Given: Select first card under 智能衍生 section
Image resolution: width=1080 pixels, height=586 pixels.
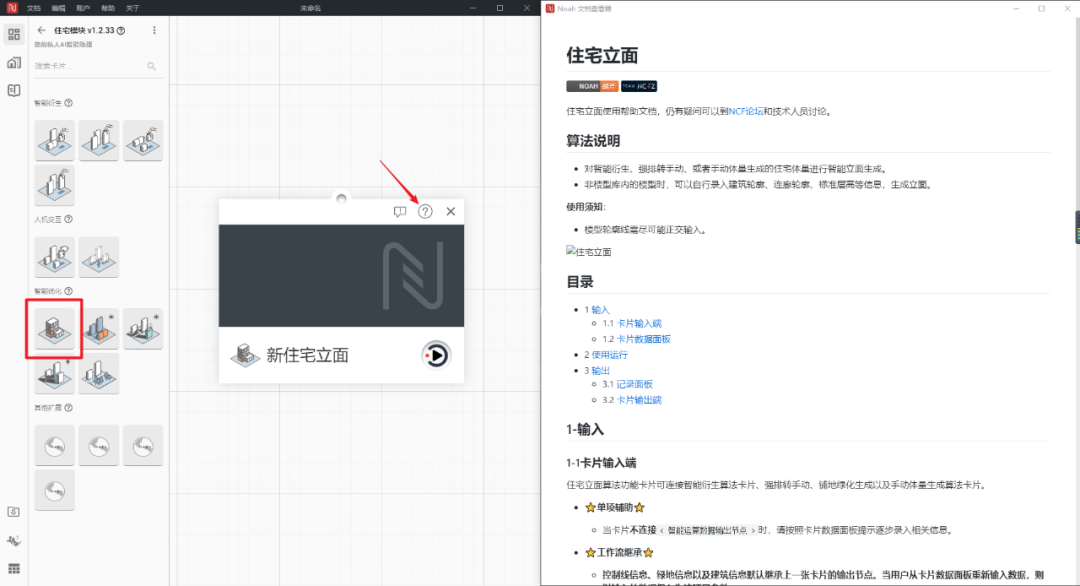Looking at the screenshot, I should (54, 140).
